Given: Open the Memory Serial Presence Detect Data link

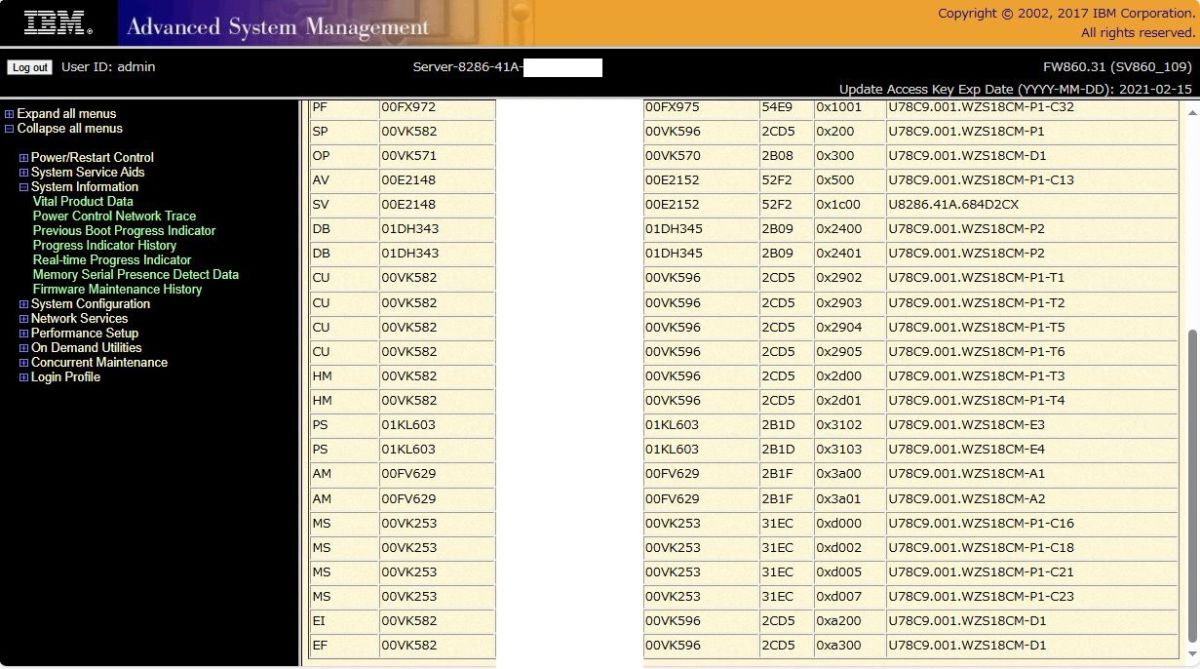Looking at the screenshot, I should point(136,275).
